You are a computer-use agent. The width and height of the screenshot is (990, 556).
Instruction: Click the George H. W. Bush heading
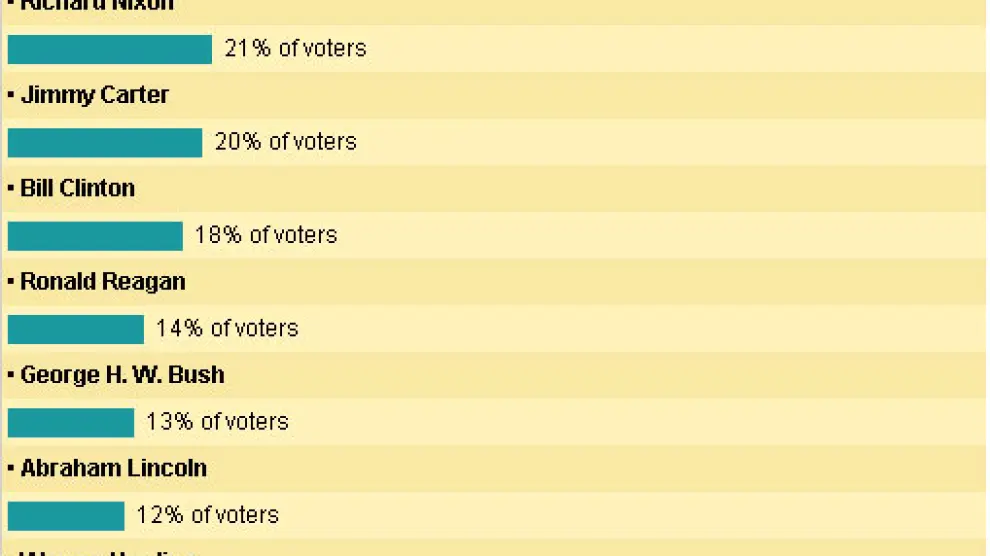(x=122, y=375)
